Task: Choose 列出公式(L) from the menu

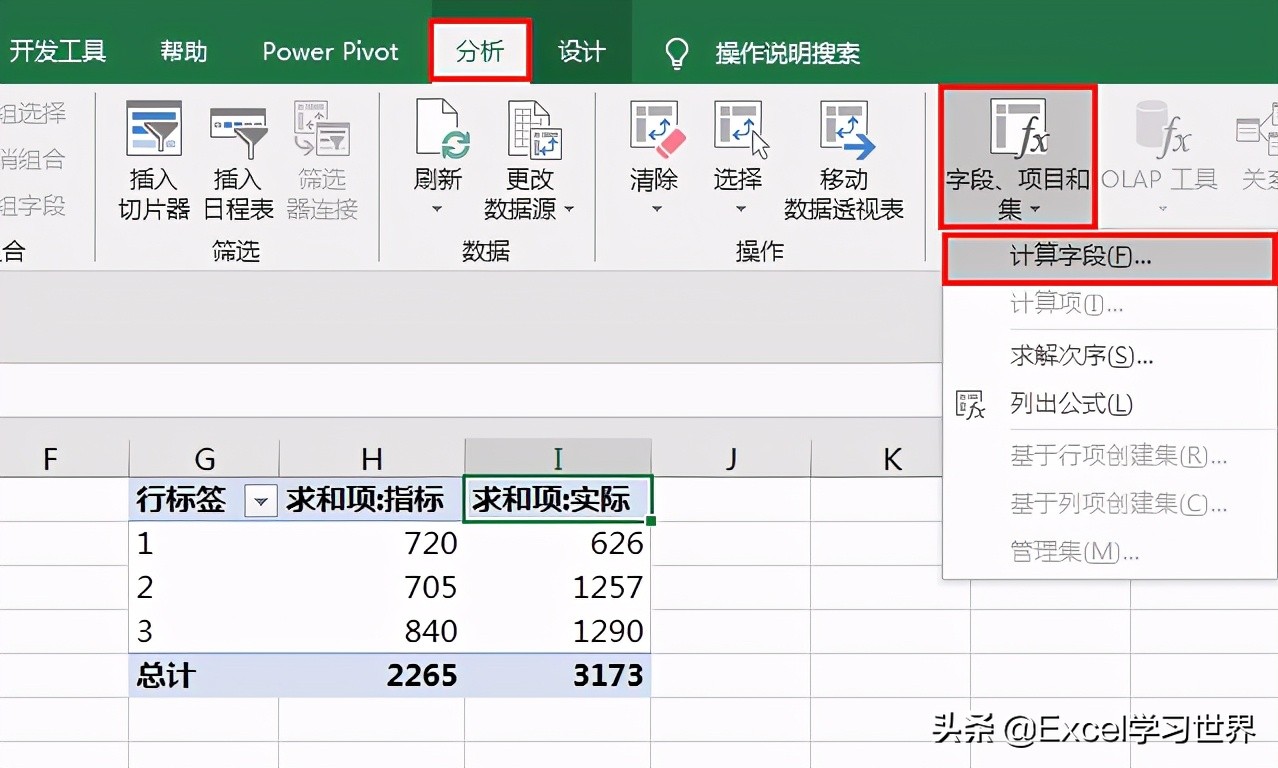Action: point(1110,404)
